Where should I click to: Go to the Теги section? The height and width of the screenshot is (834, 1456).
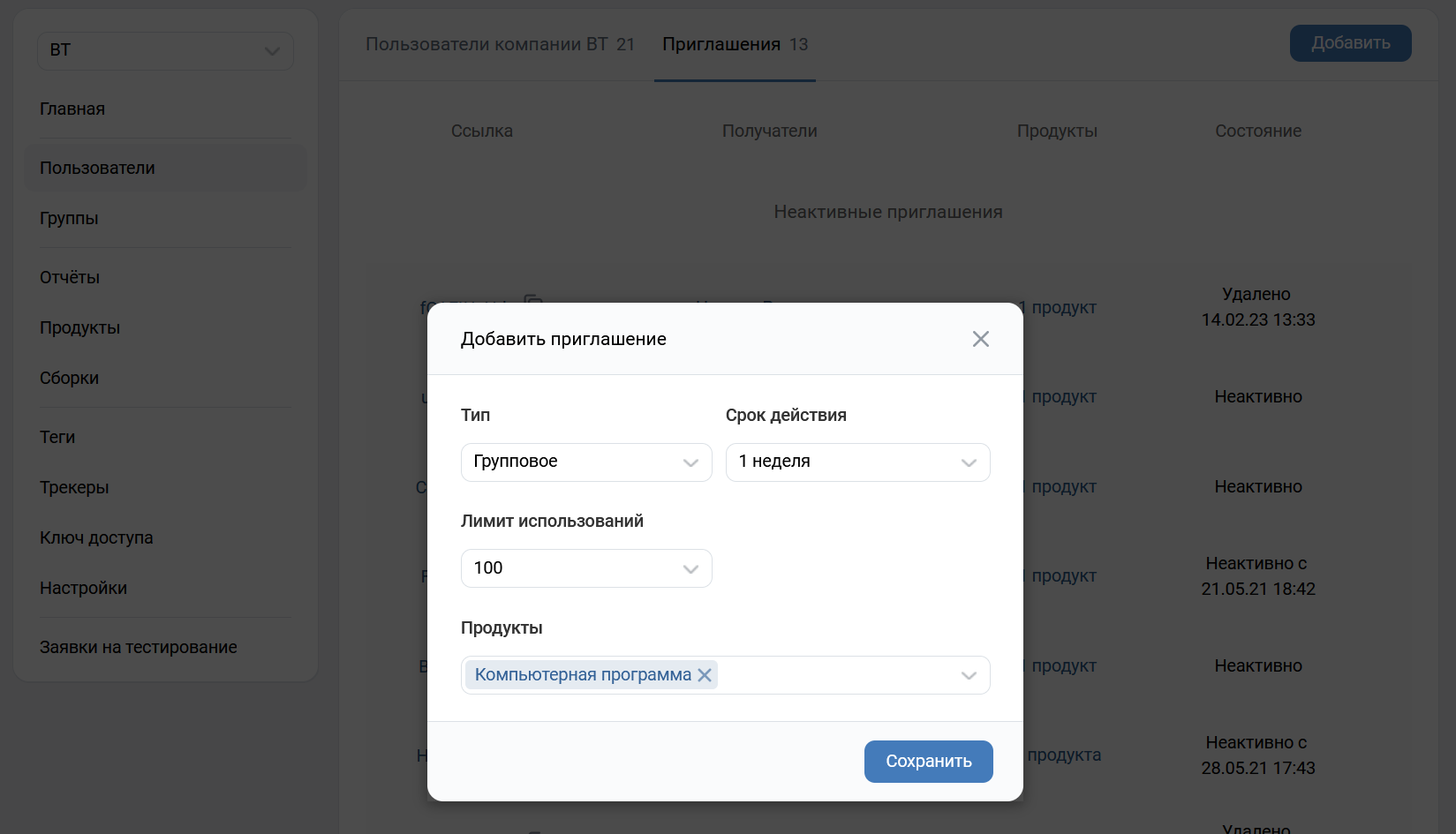click(x=57, y=437)
